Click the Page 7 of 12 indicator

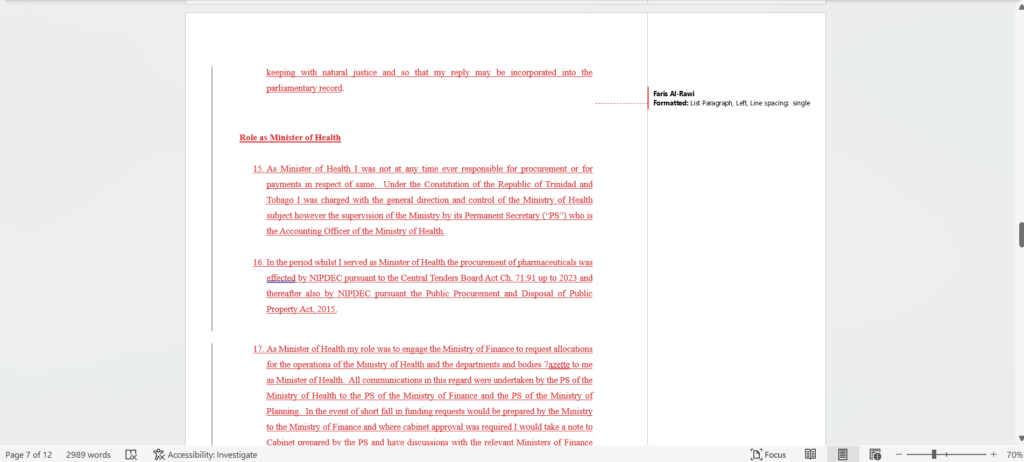click(29, 454)
